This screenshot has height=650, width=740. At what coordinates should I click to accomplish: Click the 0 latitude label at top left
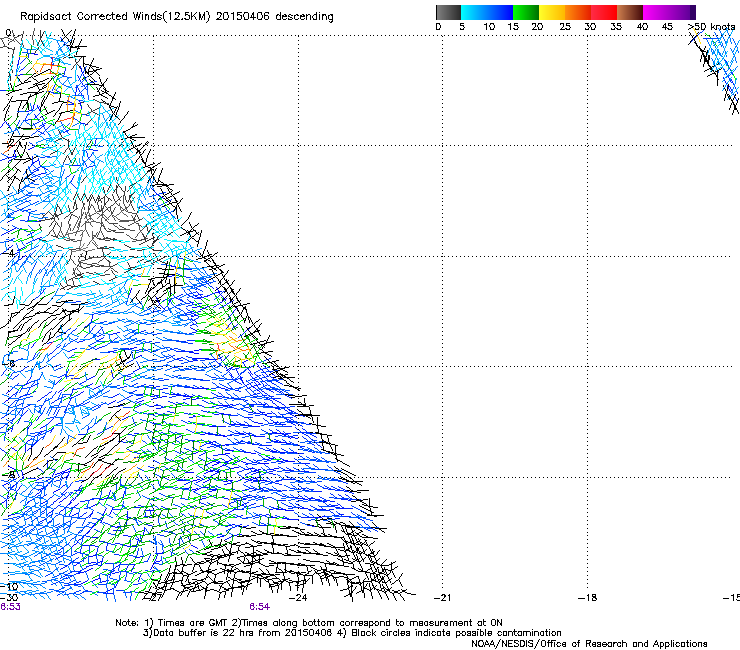click(8, 33)
